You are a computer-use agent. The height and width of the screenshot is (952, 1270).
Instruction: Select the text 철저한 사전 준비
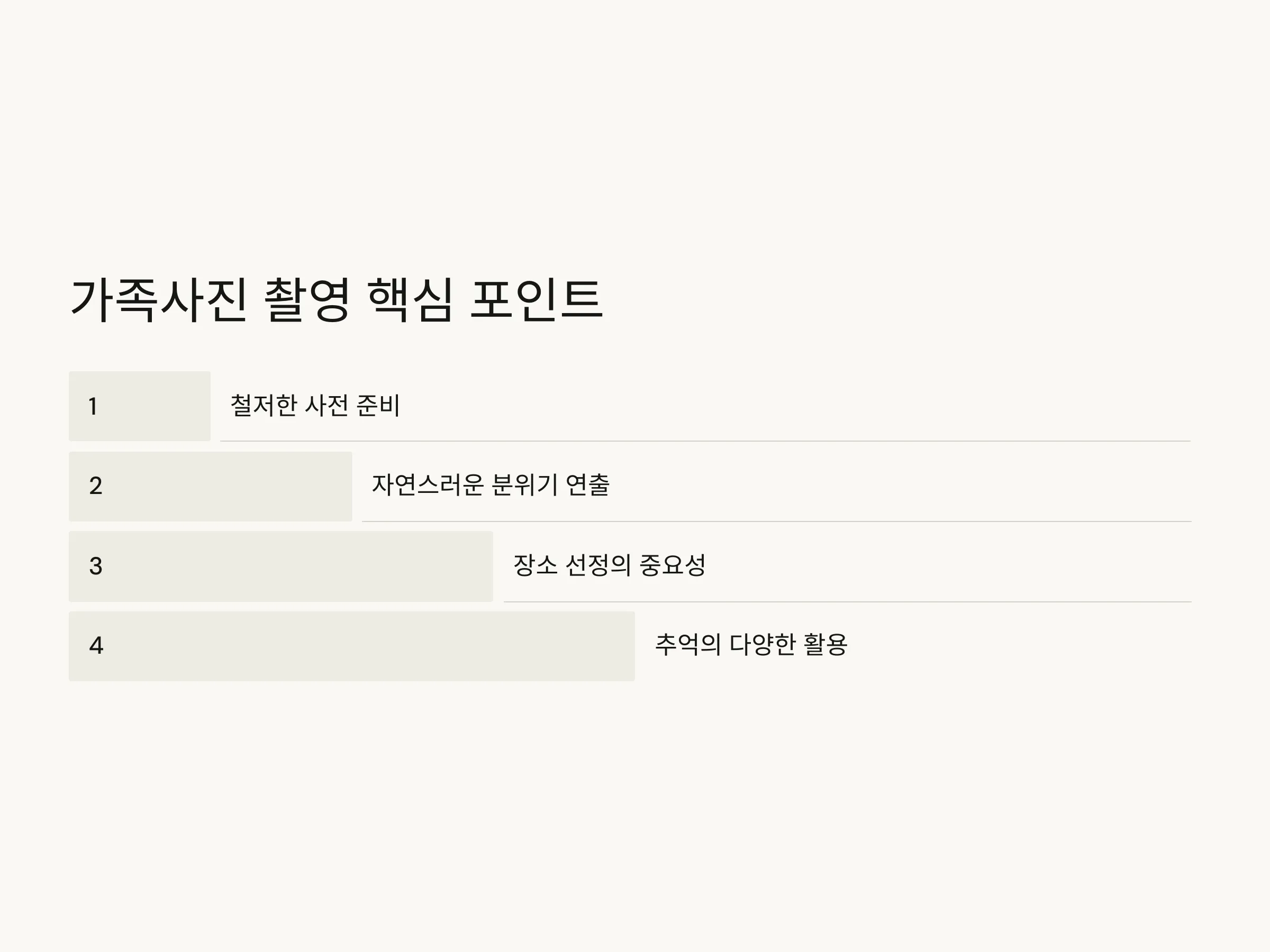[x=315, y=405]
